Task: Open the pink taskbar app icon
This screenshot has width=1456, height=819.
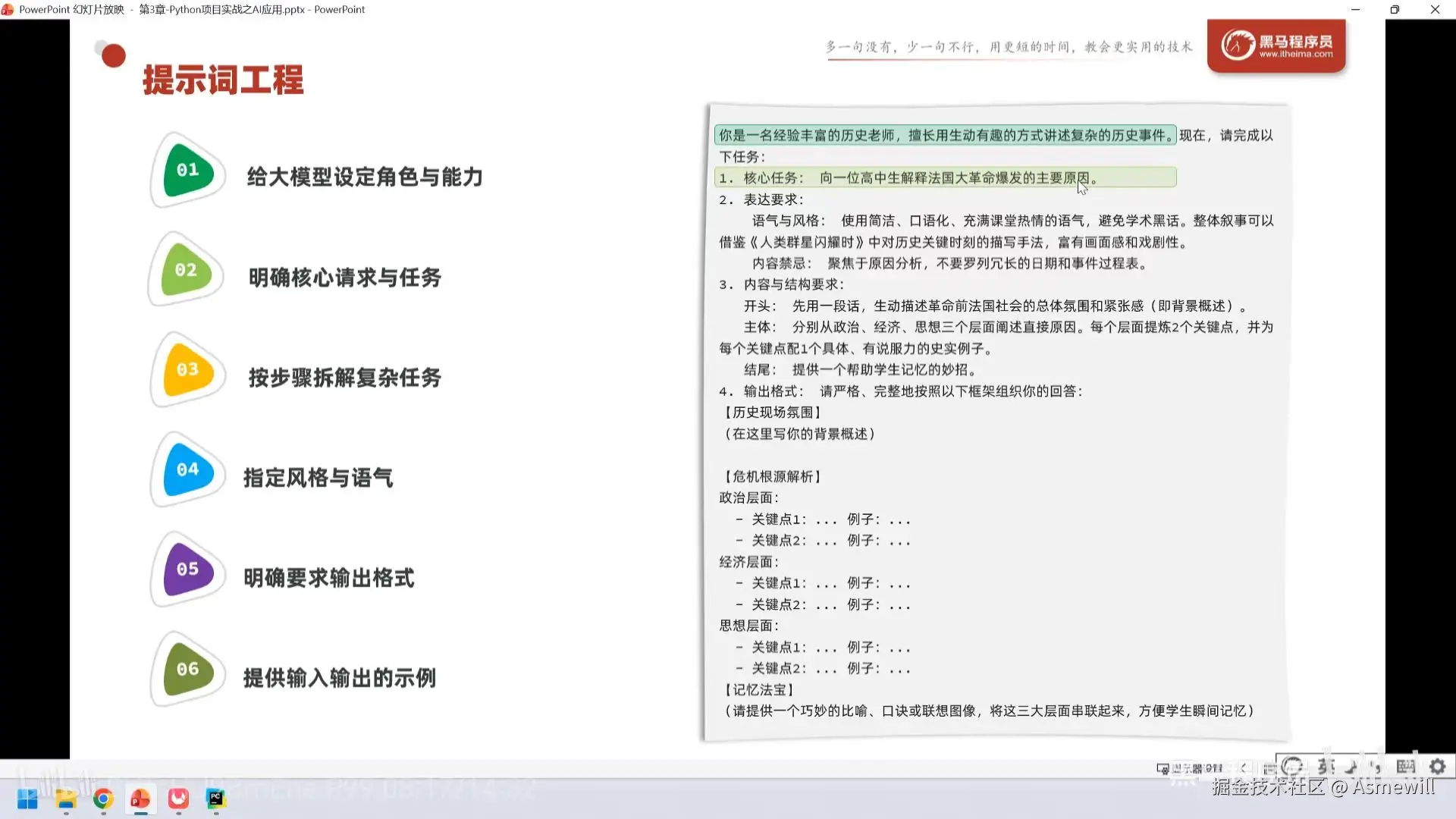Action: tap(178, 799)
